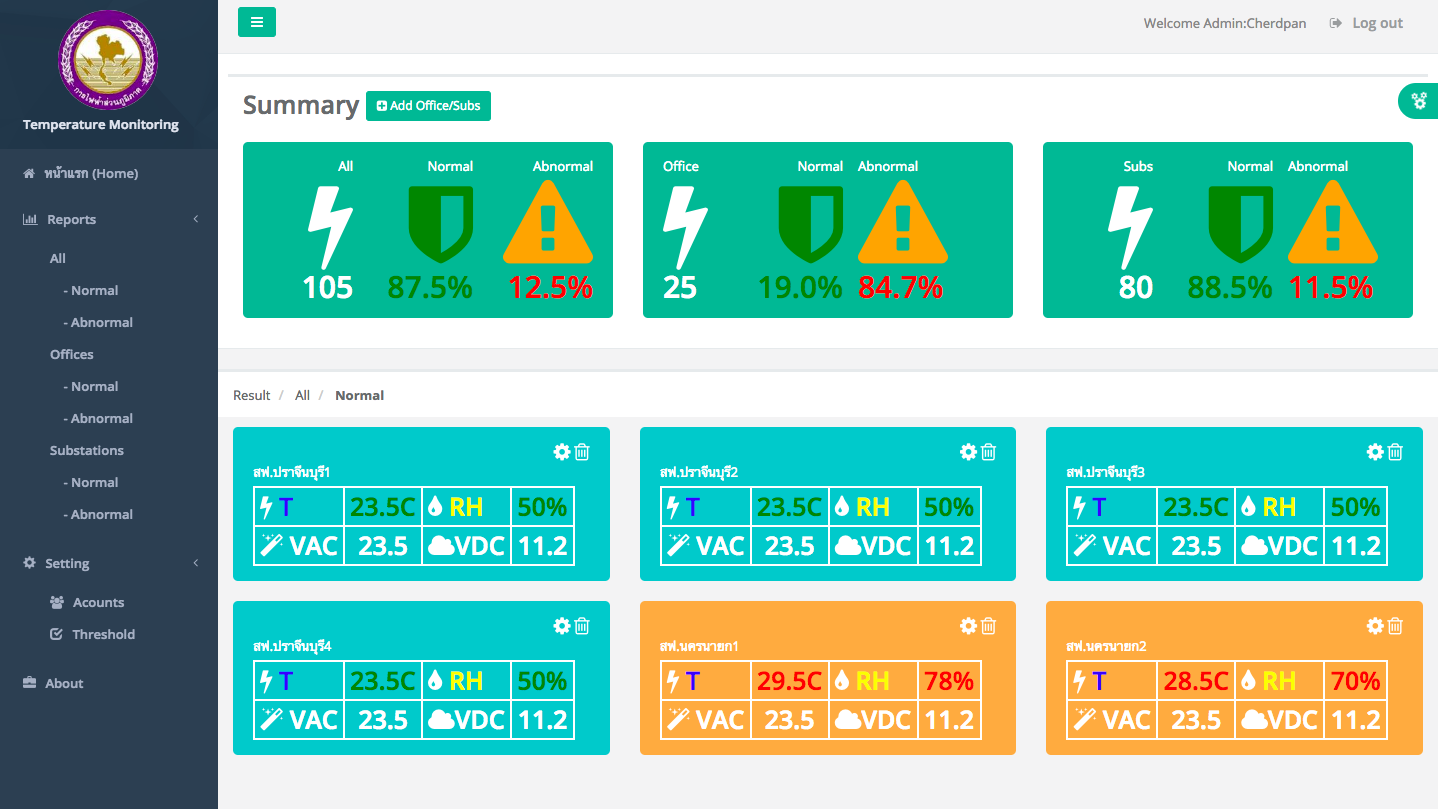The width and height of the screenshot is (1438, 809).
Task: Click the gear icon on สฟ.ปราจีนบุรี3 card
Action: coord(1375,452)
